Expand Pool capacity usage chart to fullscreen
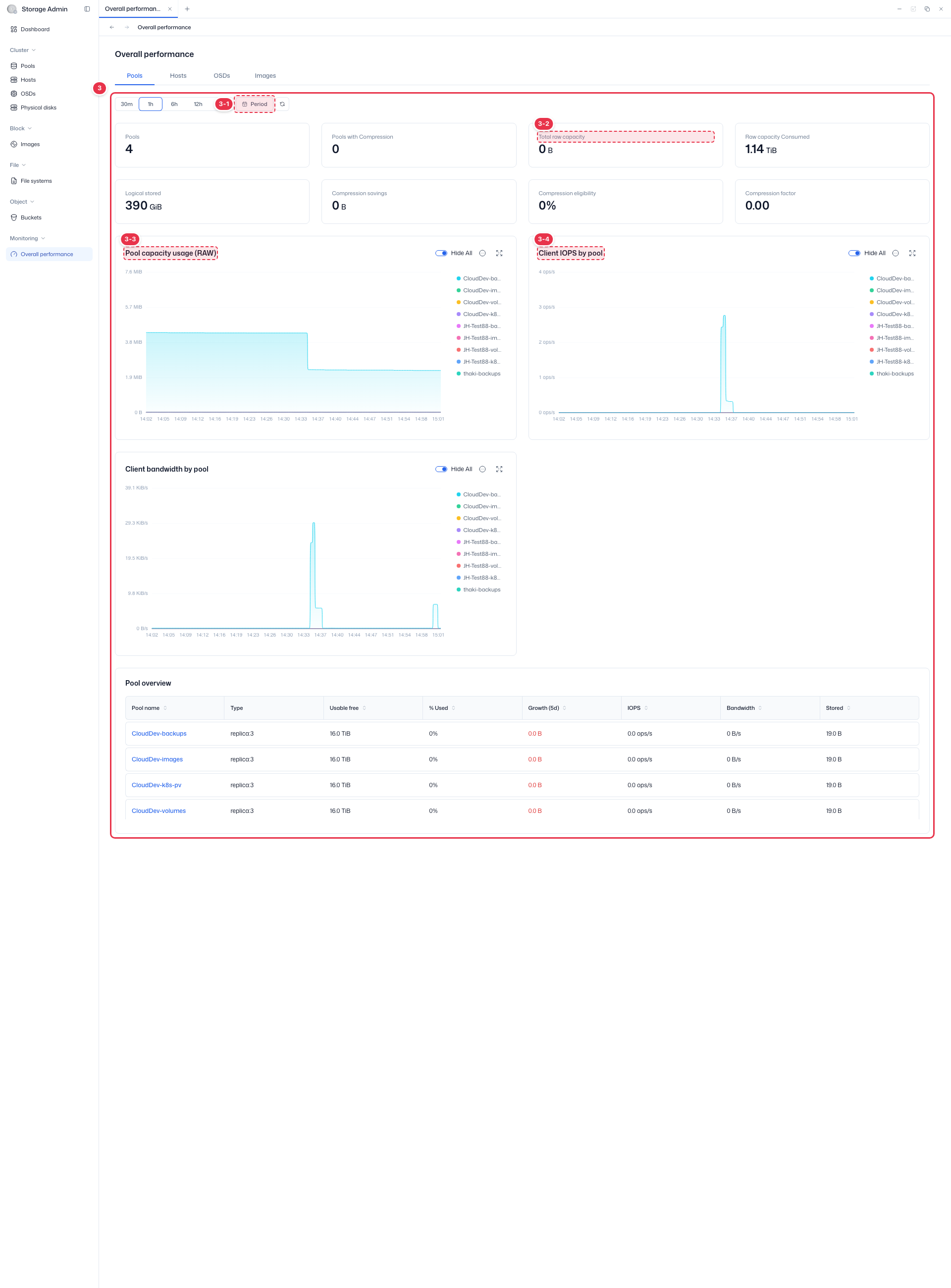This screenshot has height=1288, width=951. (x=499, y=253)
